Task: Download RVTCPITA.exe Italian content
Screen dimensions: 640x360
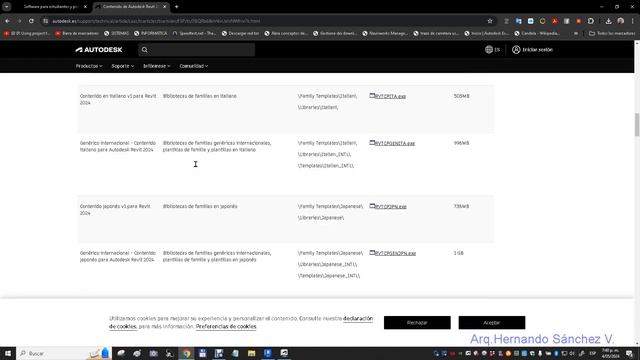Action: (390, 96)
